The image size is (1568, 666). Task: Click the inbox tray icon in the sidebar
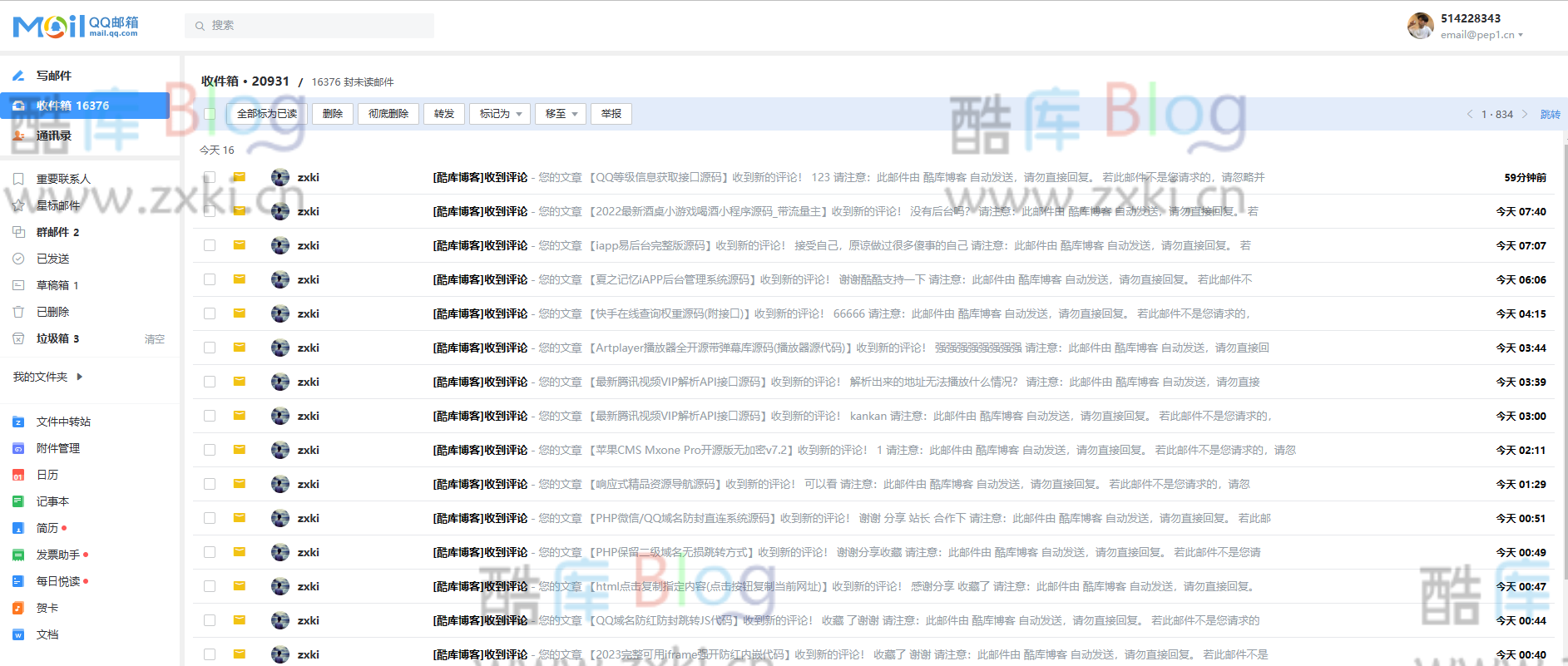click(x=18, y=106)
